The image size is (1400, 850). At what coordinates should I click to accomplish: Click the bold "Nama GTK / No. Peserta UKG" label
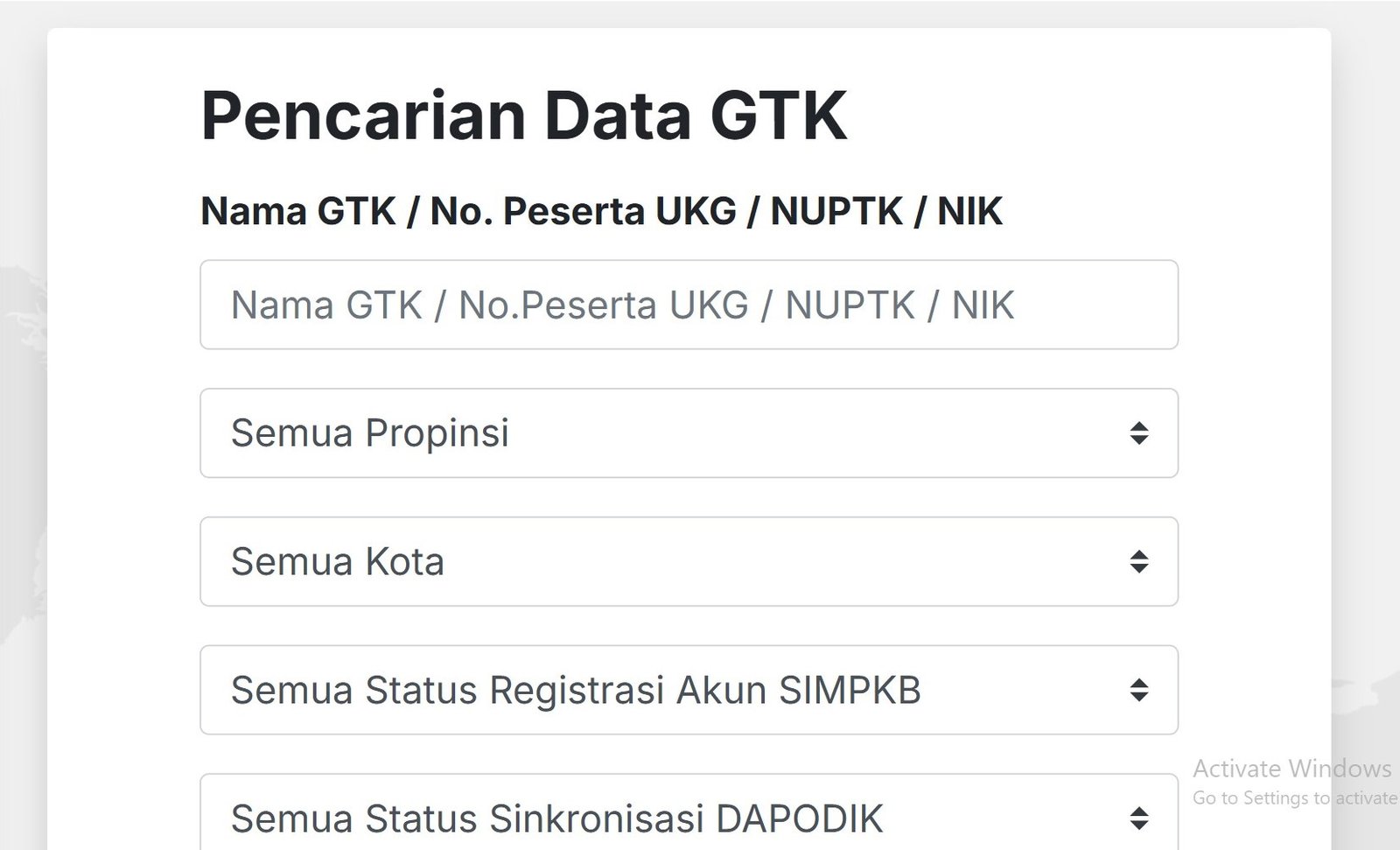click(468, 211)
